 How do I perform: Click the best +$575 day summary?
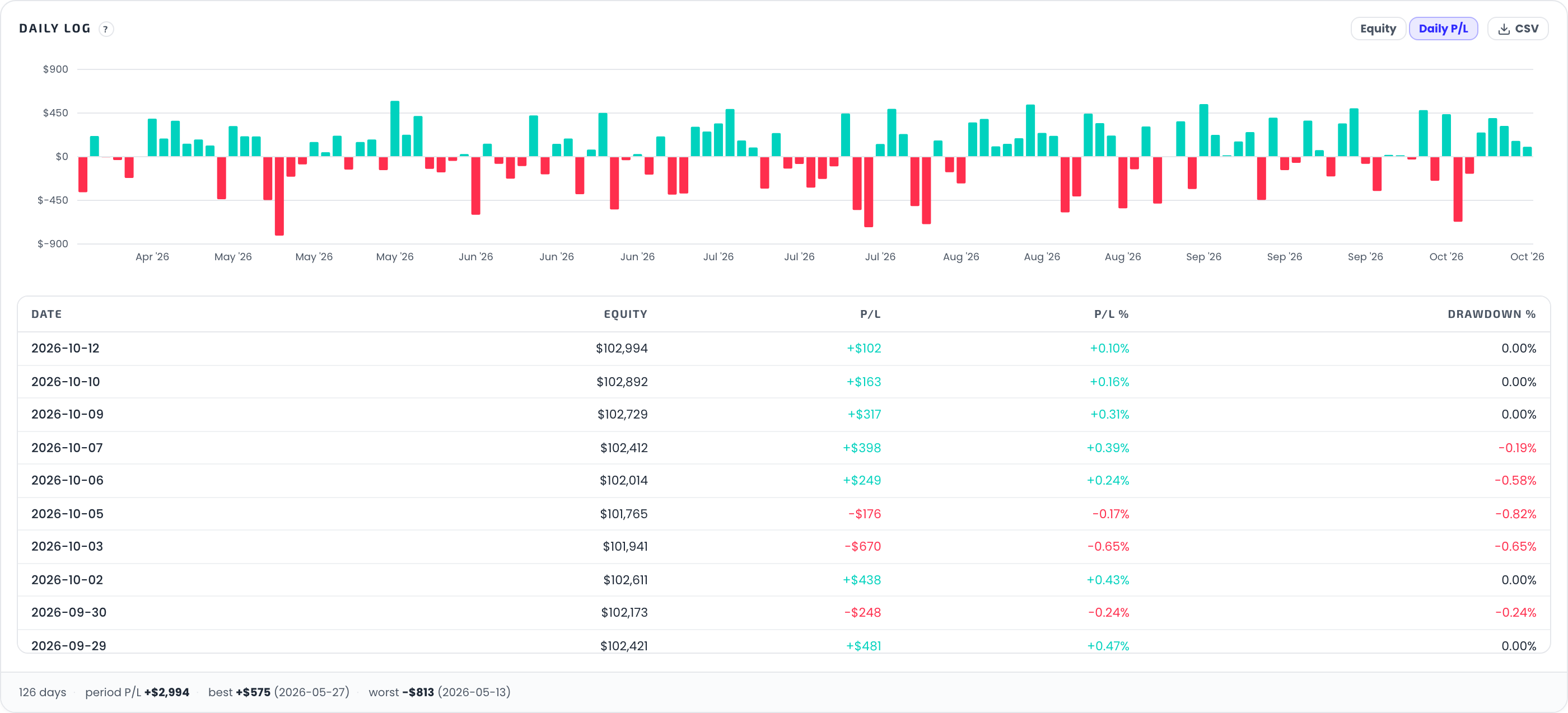point(279,692)
